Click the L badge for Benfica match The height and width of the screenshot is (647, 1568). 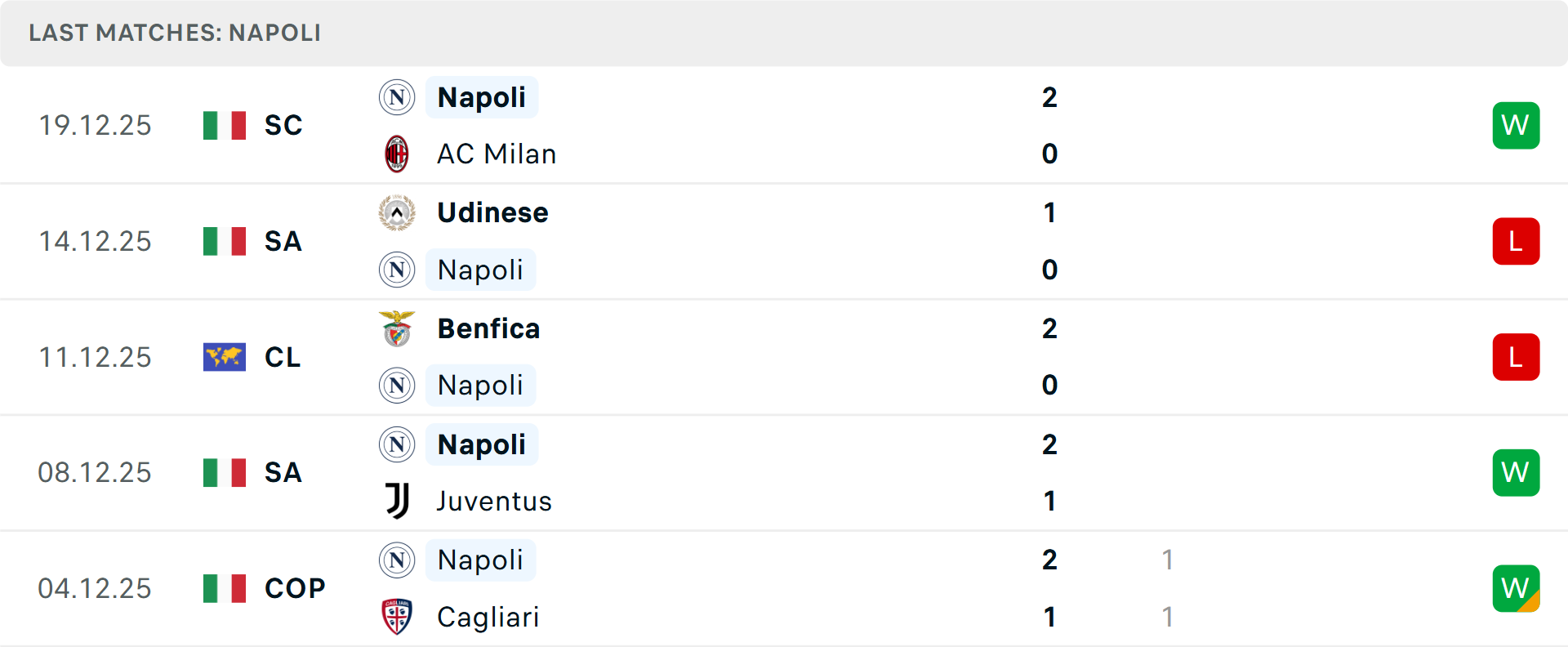tap(1516, 357)
